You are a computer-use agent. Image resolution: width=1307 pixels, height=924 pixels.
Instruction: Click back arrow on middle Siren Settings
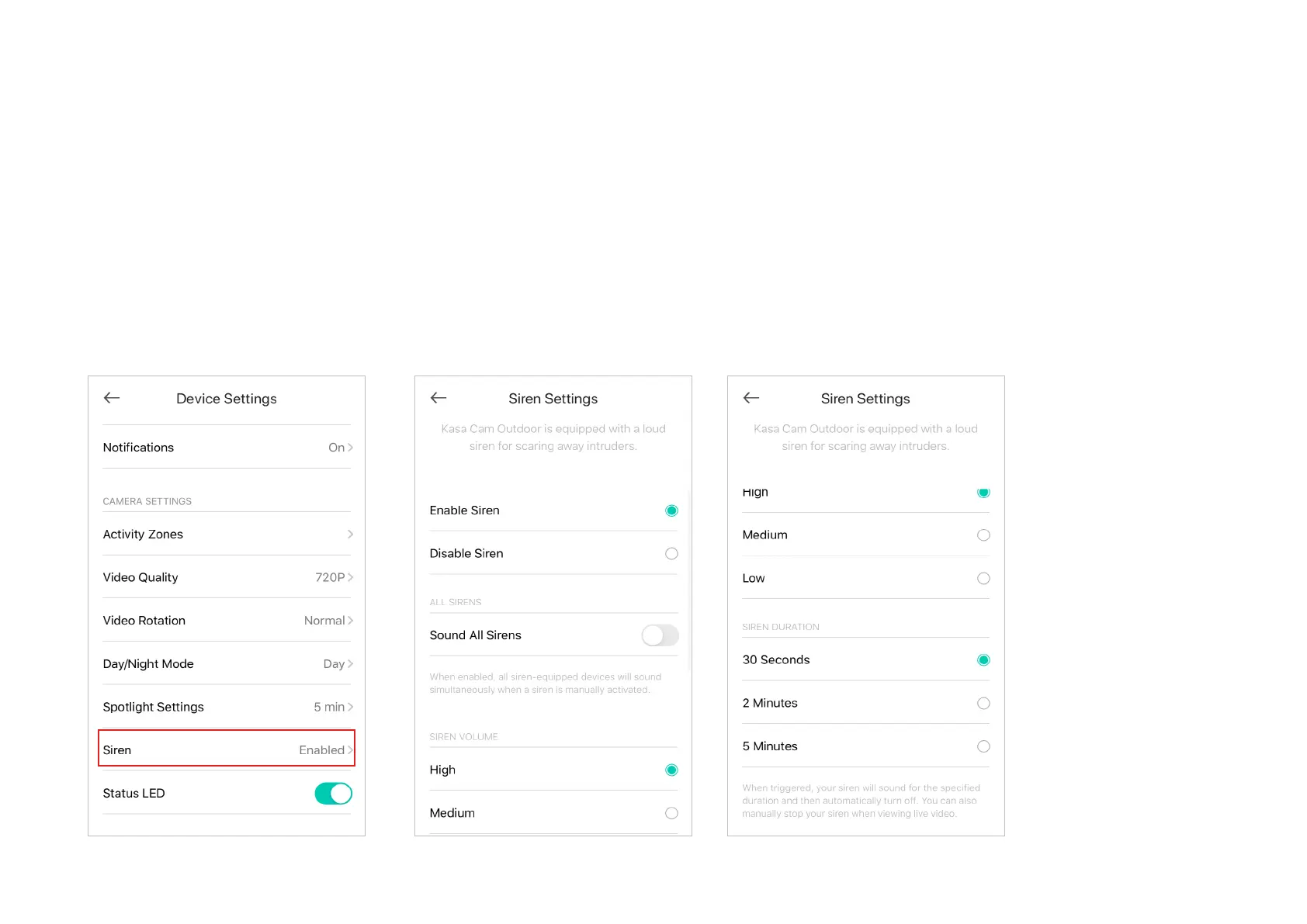[439, 398]
